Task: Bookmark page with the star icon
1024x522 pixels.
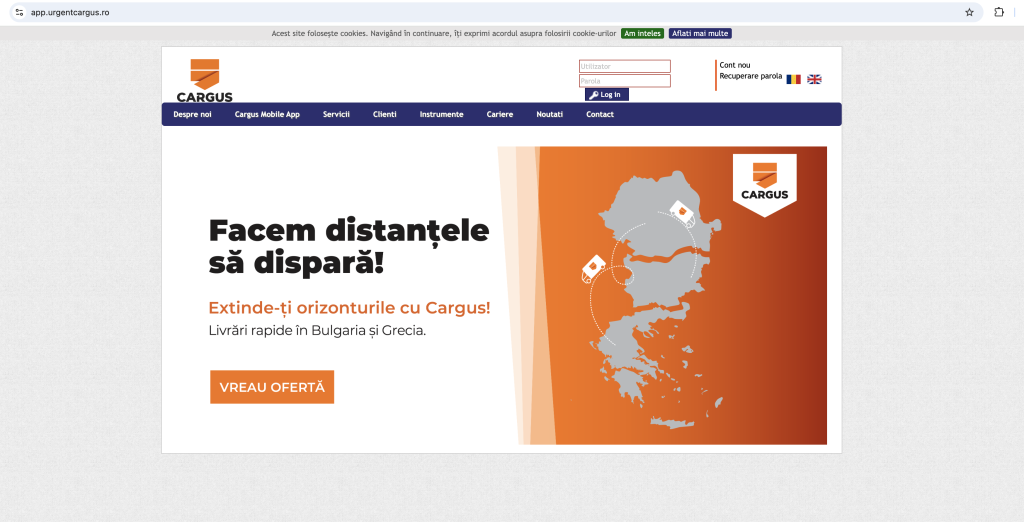Action: (x=969, y=12)
